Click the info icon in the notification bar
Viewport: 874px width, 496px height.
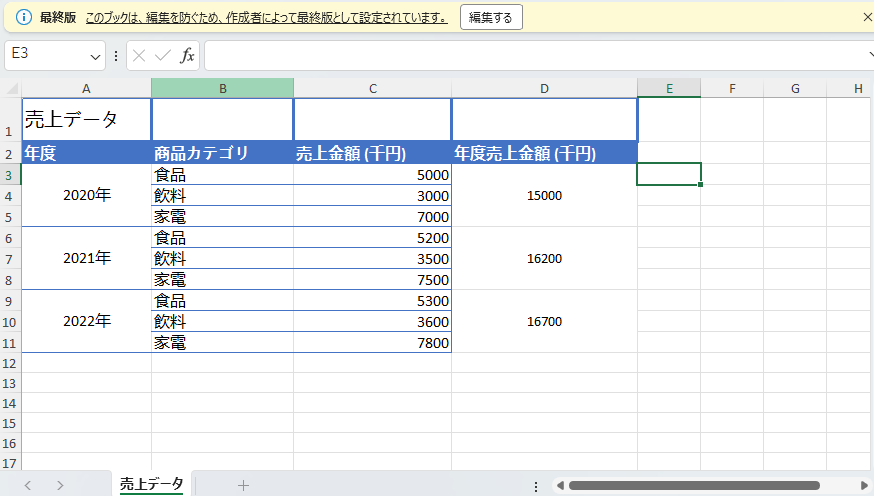(23, 17)
